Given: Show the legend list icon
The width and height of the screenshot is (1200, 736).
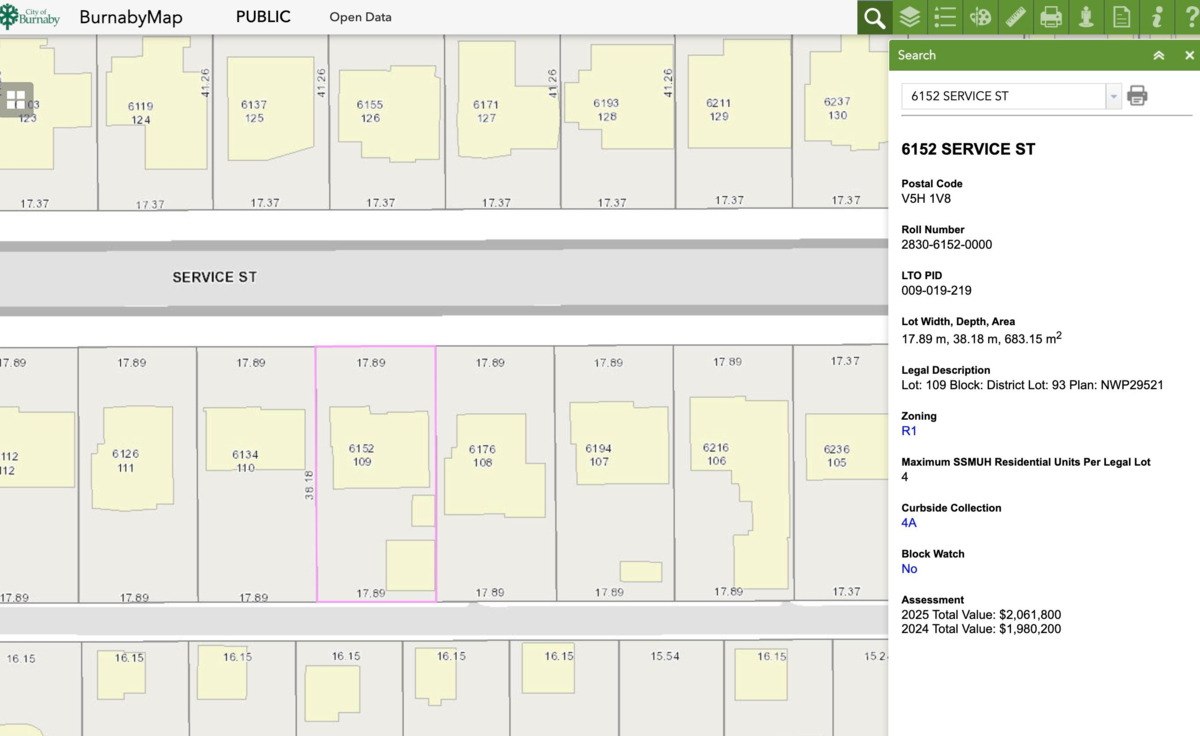Looking at the screenshot, I should tap(945, 17).
